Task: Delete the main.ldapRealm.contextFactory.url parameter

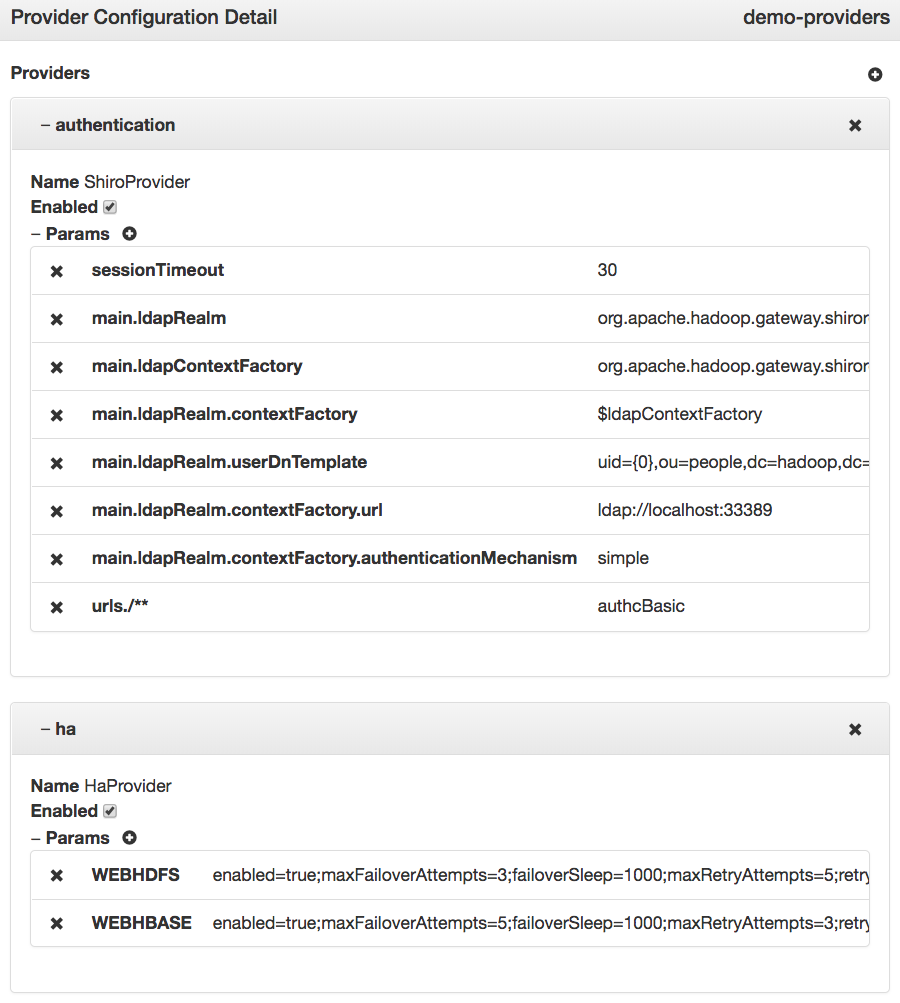Action: pos(56,510)
